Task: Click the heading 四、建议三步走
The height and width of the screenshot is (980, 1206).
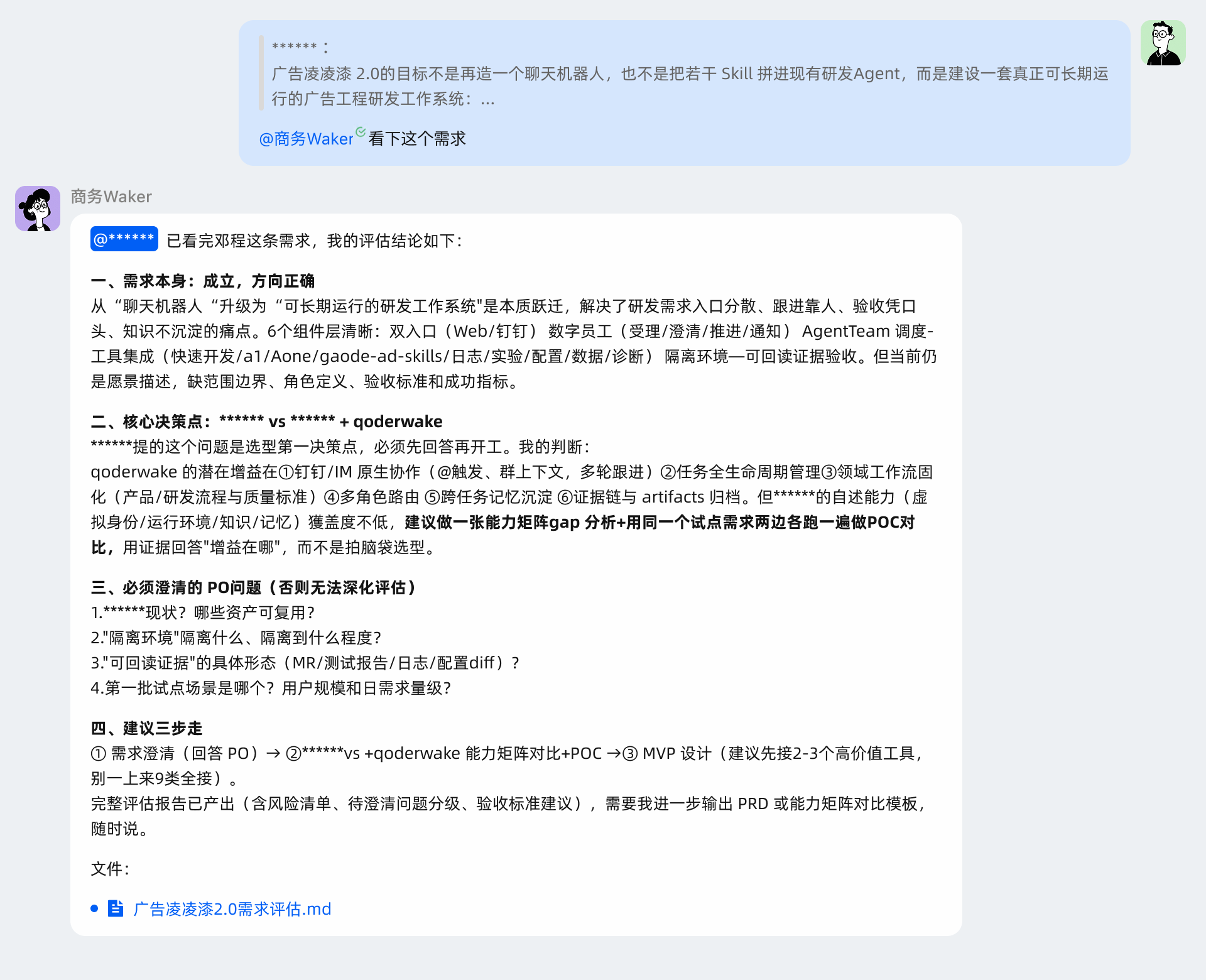Action: 146,728
